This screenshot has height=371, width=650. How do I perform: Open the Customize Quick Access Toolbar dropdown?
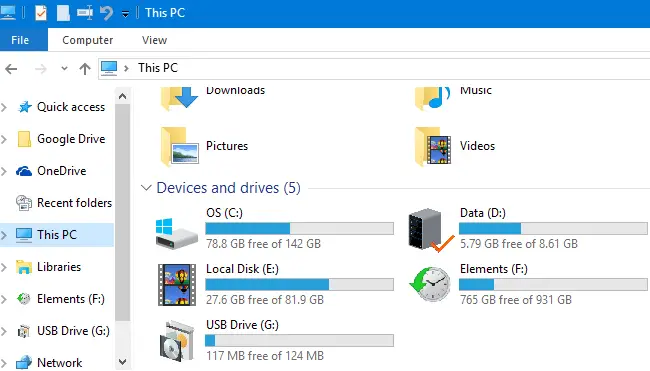125,15
